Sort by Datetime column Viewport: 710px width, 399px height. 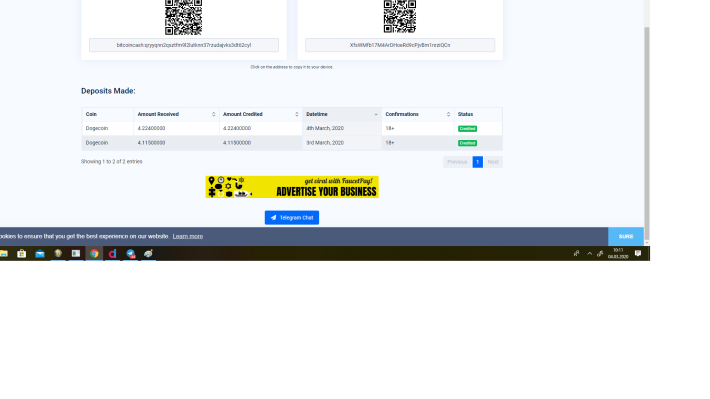click(342, 114)
